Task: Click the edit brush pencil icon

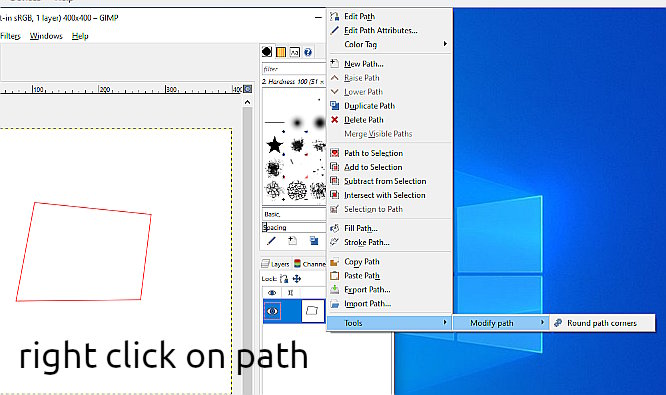Action: pyautogui.click(x=271, y=241)
